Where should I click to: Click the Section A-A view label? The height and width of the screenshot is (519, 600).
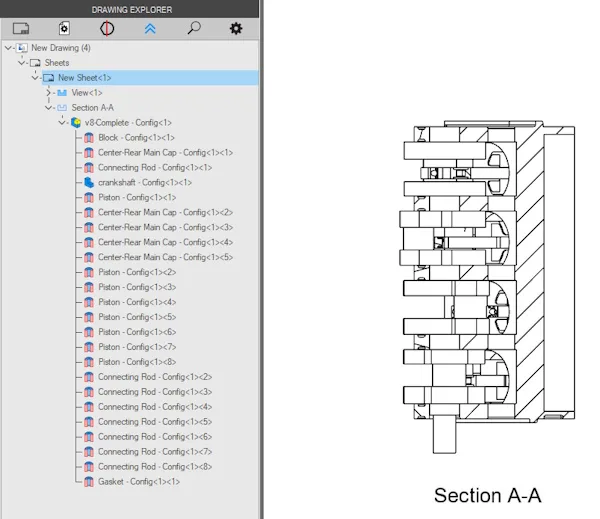(488, 496)
